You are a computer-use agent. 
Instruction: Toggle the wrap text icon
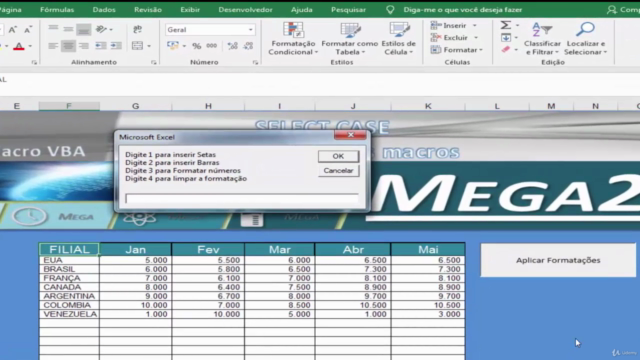click(x=138, y=29)
